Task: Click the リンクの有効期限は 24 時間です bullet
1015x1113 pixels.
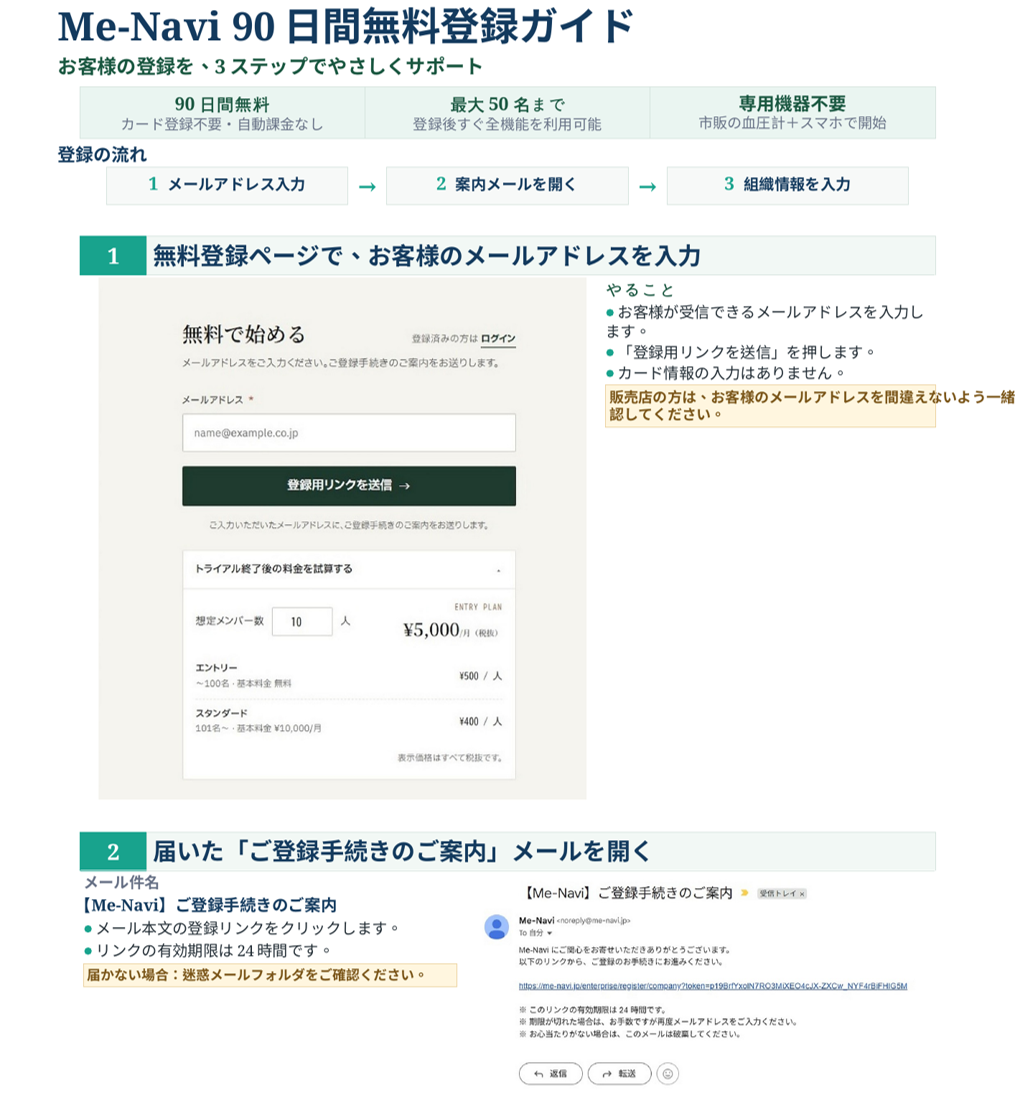Action: tap(208, 950)
